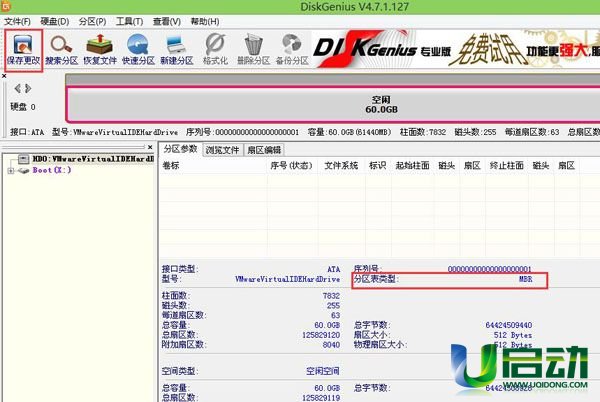Click the sectors per track value 63

[336, 316]
